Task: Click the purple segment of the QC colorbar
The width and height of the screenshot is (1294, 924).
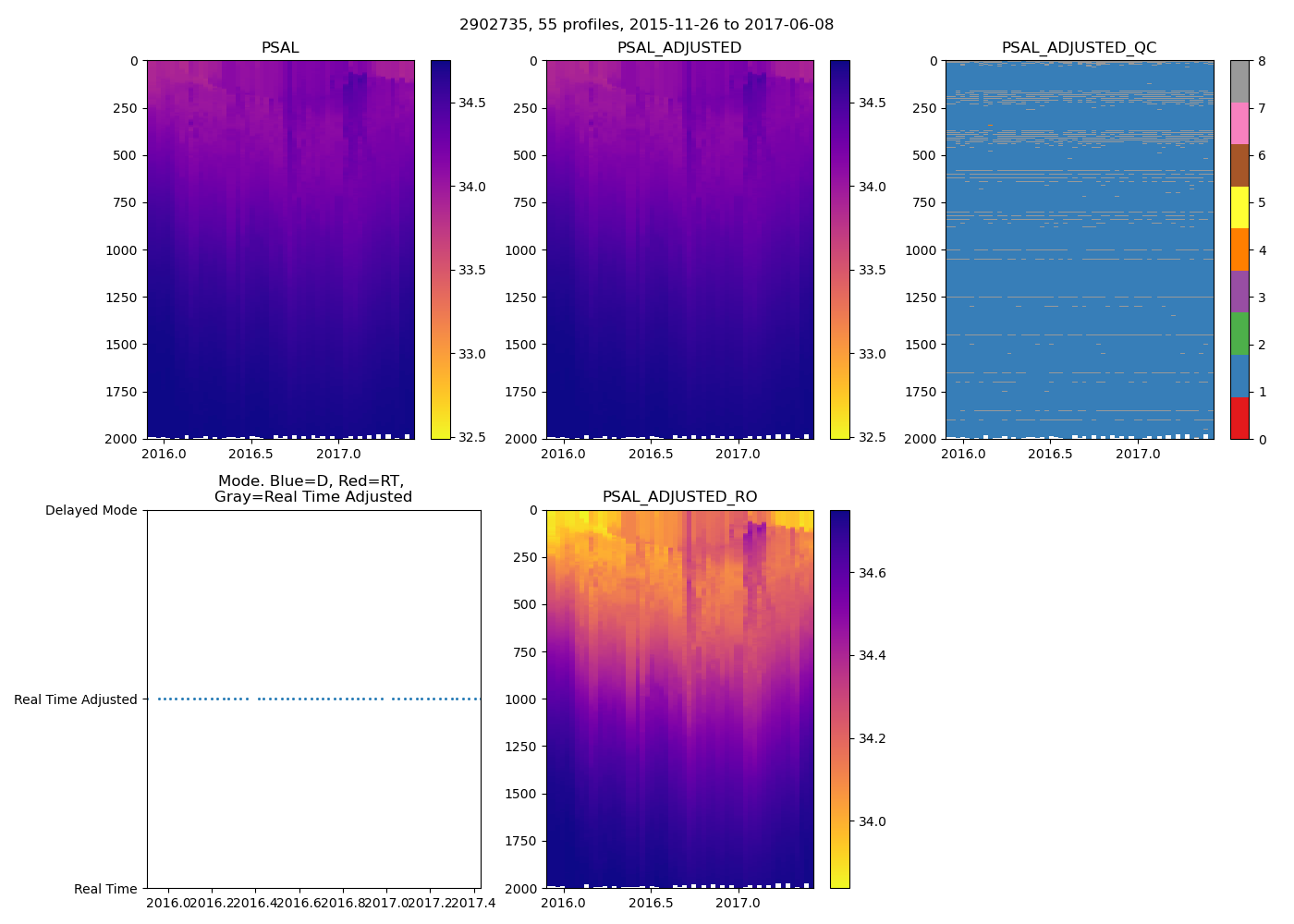Action: pyautogui.click(x=1239, y=292)
